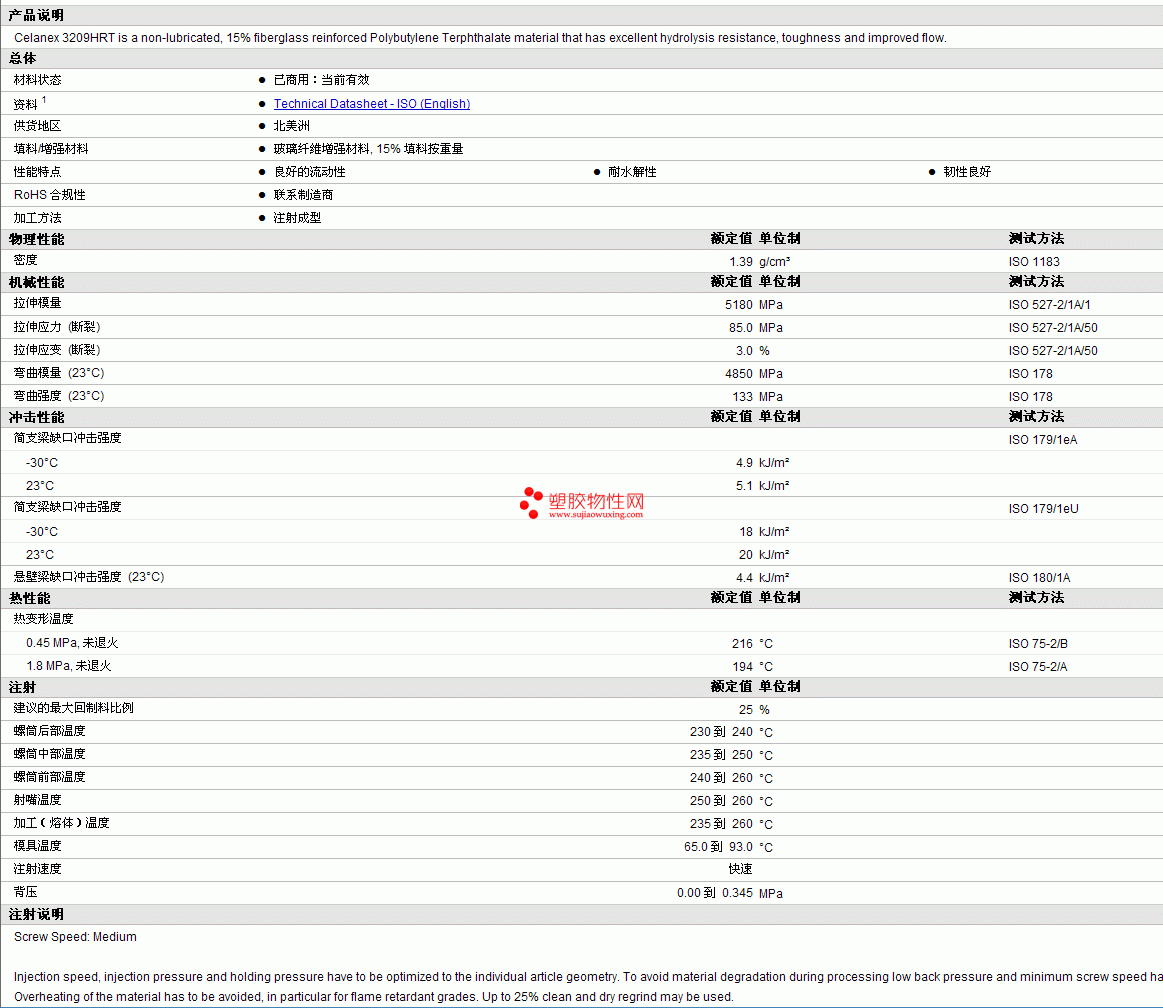Click the value 已商用：当前有效
The image size is (1163, 1008).
(321, 80)
